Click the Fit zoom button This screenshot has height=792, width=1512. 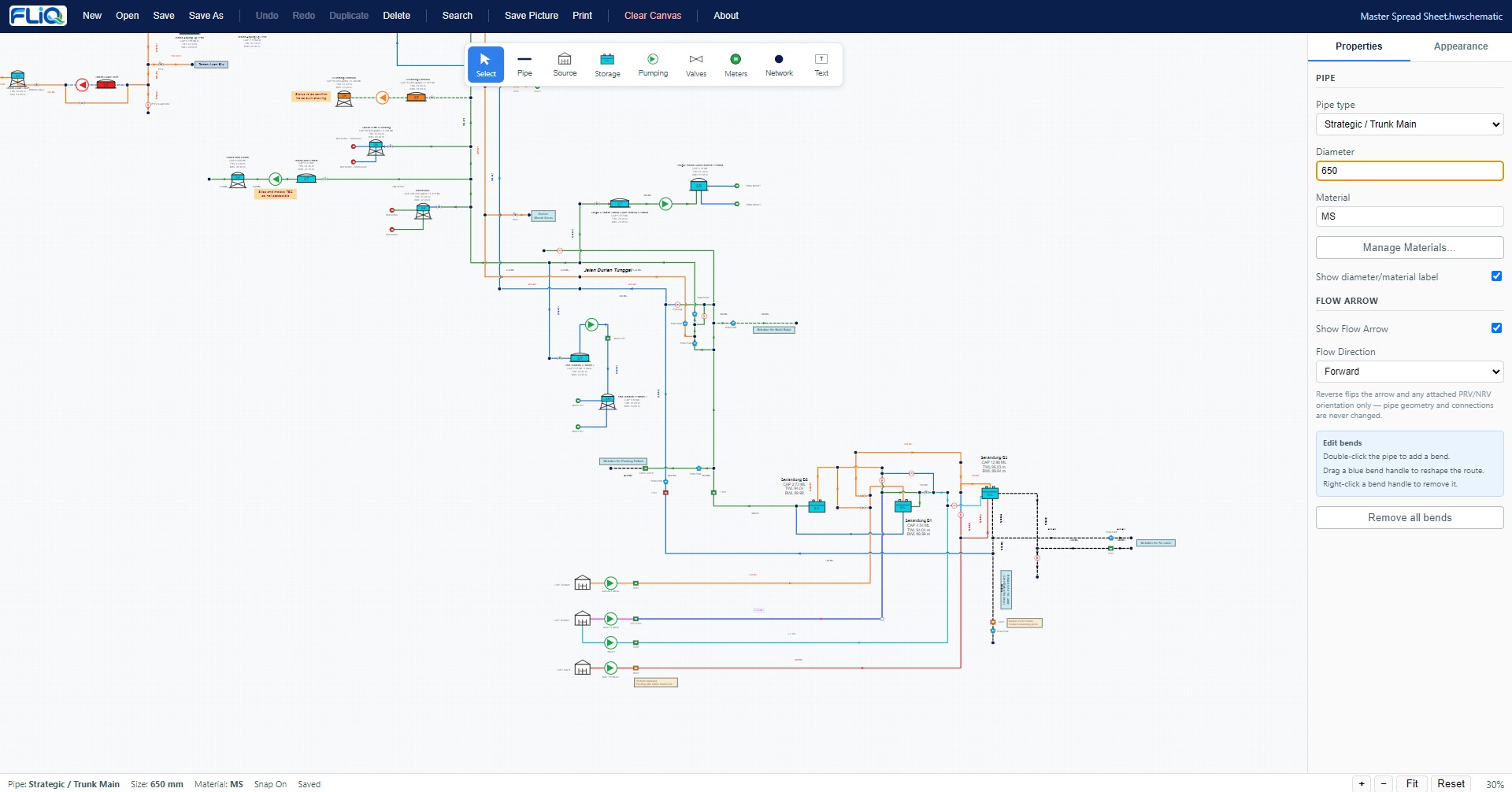(1412, 783)
